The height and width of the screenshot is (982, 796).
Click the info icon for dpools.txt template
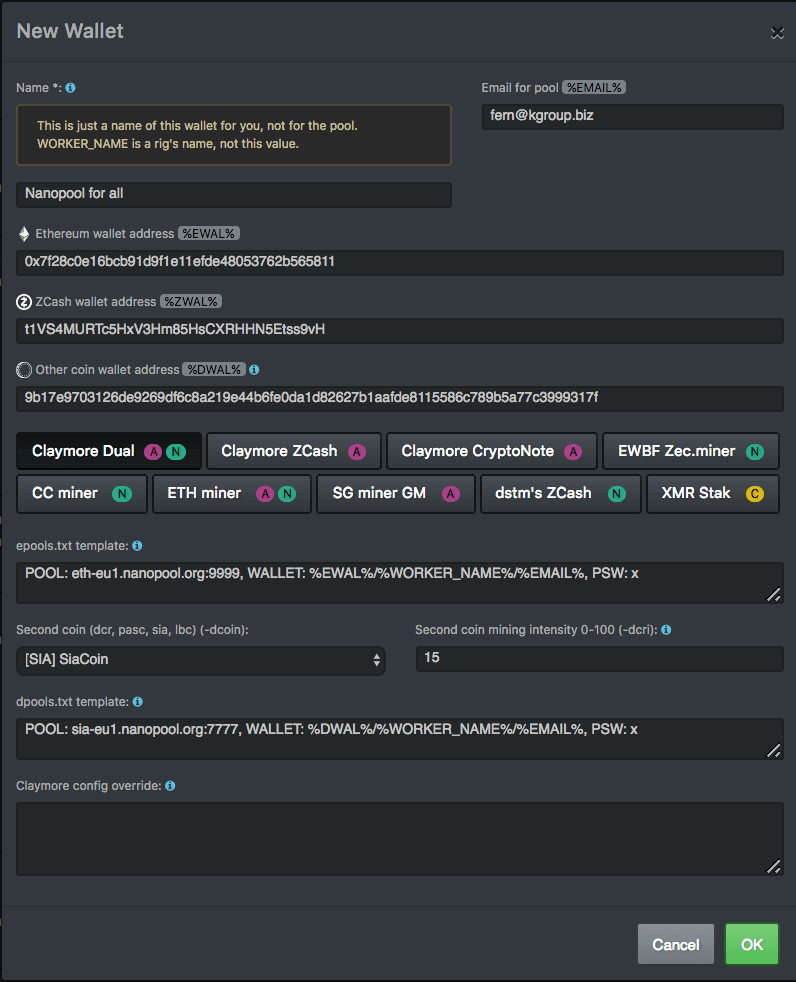click(x=137, y=702)
